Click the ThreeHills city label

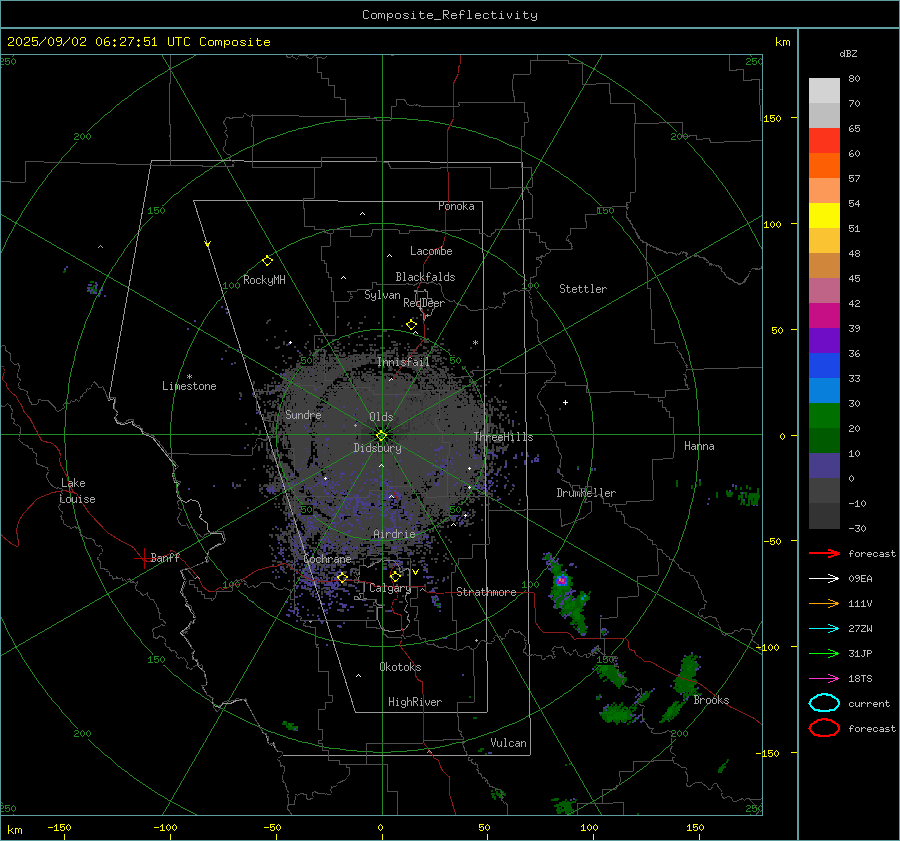503,437
